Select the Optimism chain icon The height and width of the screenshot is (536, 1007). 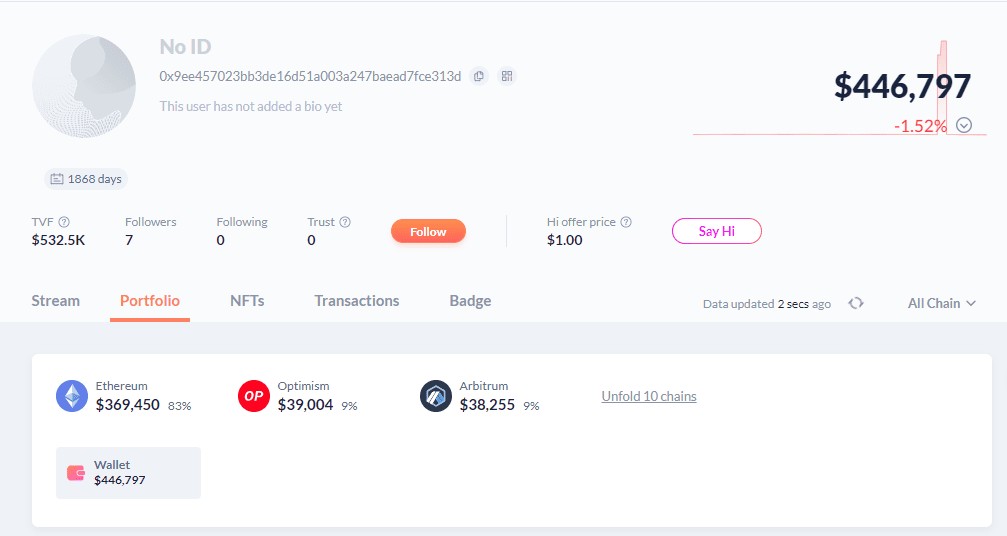pos(254,396)
